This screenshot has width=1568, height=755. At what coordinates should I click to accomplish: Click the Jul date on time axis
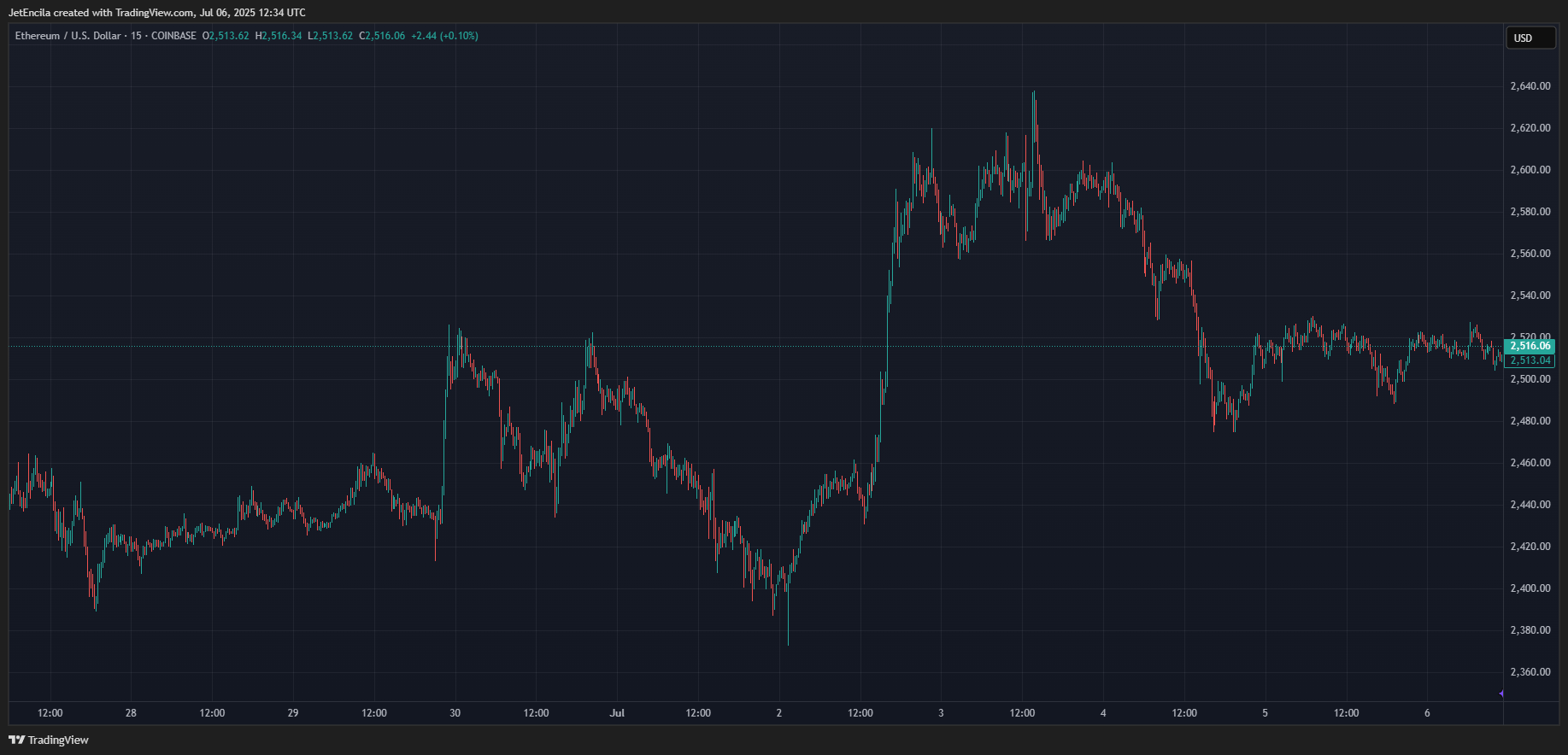click(x=617, y=713)
